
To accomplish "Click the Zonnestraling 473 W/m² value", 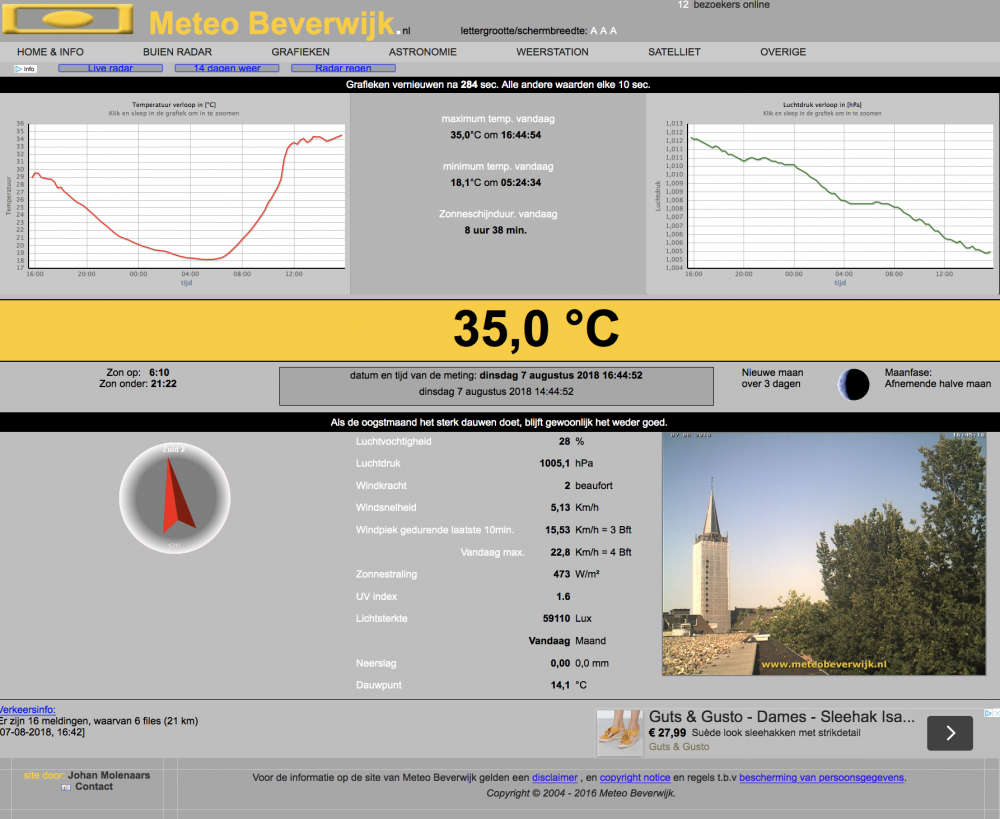I will pos(577,575).
